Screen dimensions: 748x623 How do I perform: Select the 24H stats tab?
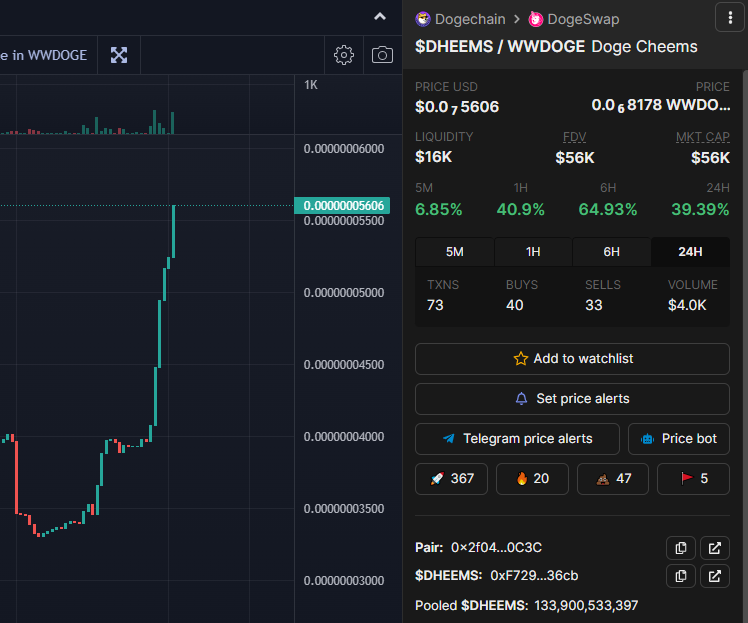click(x=690, y=252)
